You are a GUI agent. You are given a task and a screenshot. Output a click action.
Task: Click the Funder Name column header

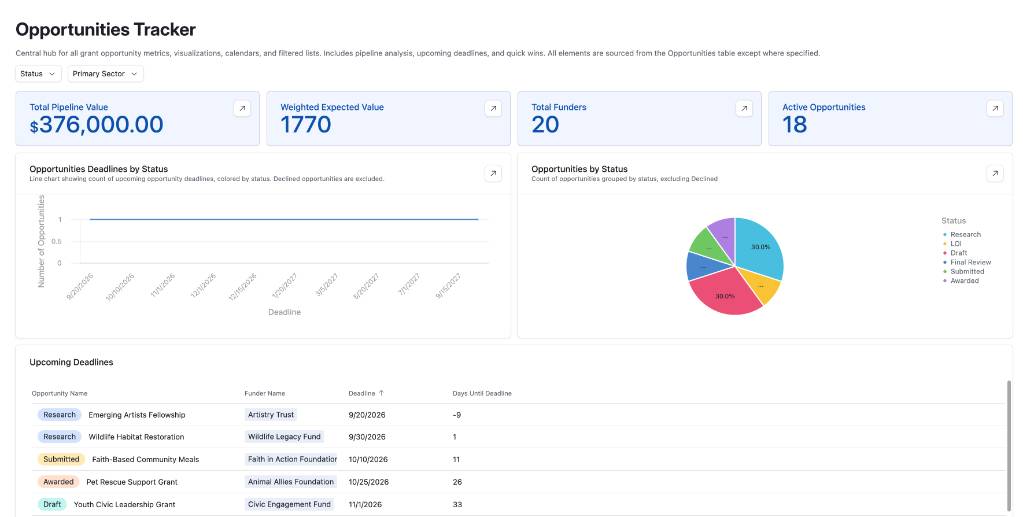(264, 394)
